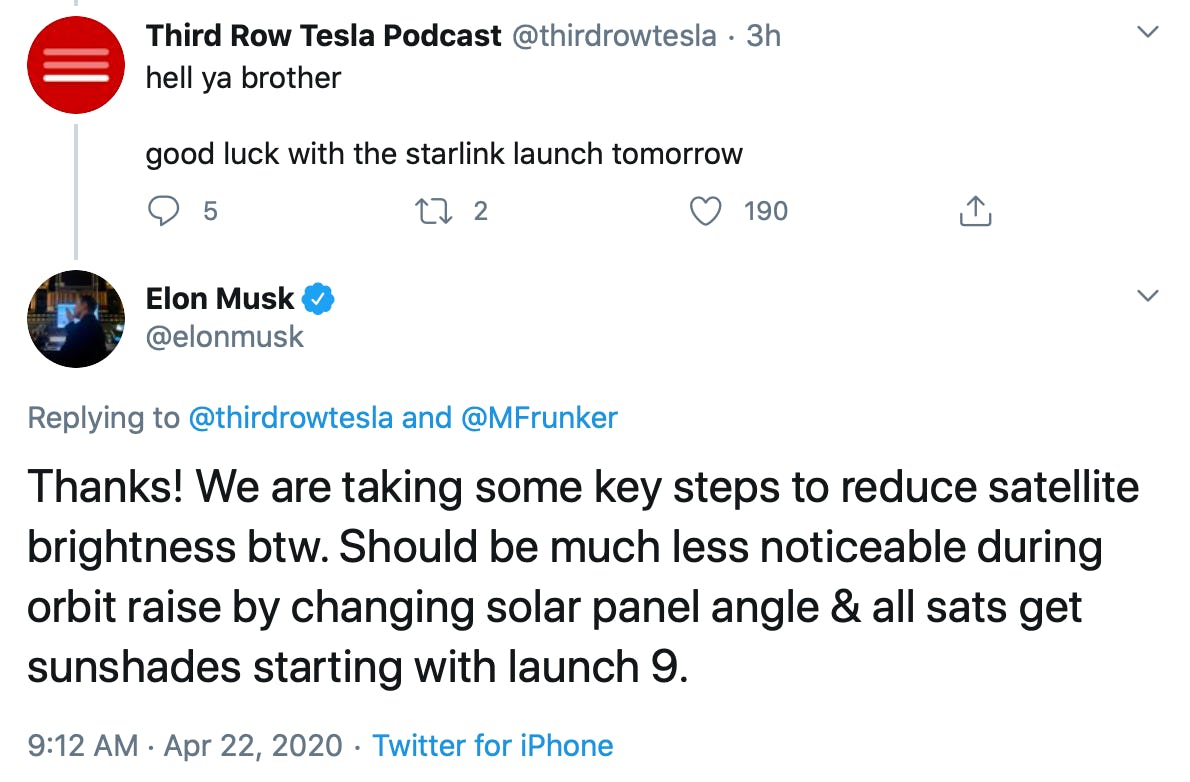
Task: Click the @thirdrowtesla handle beside the podcast name
Action: click(x=614, y=36)
